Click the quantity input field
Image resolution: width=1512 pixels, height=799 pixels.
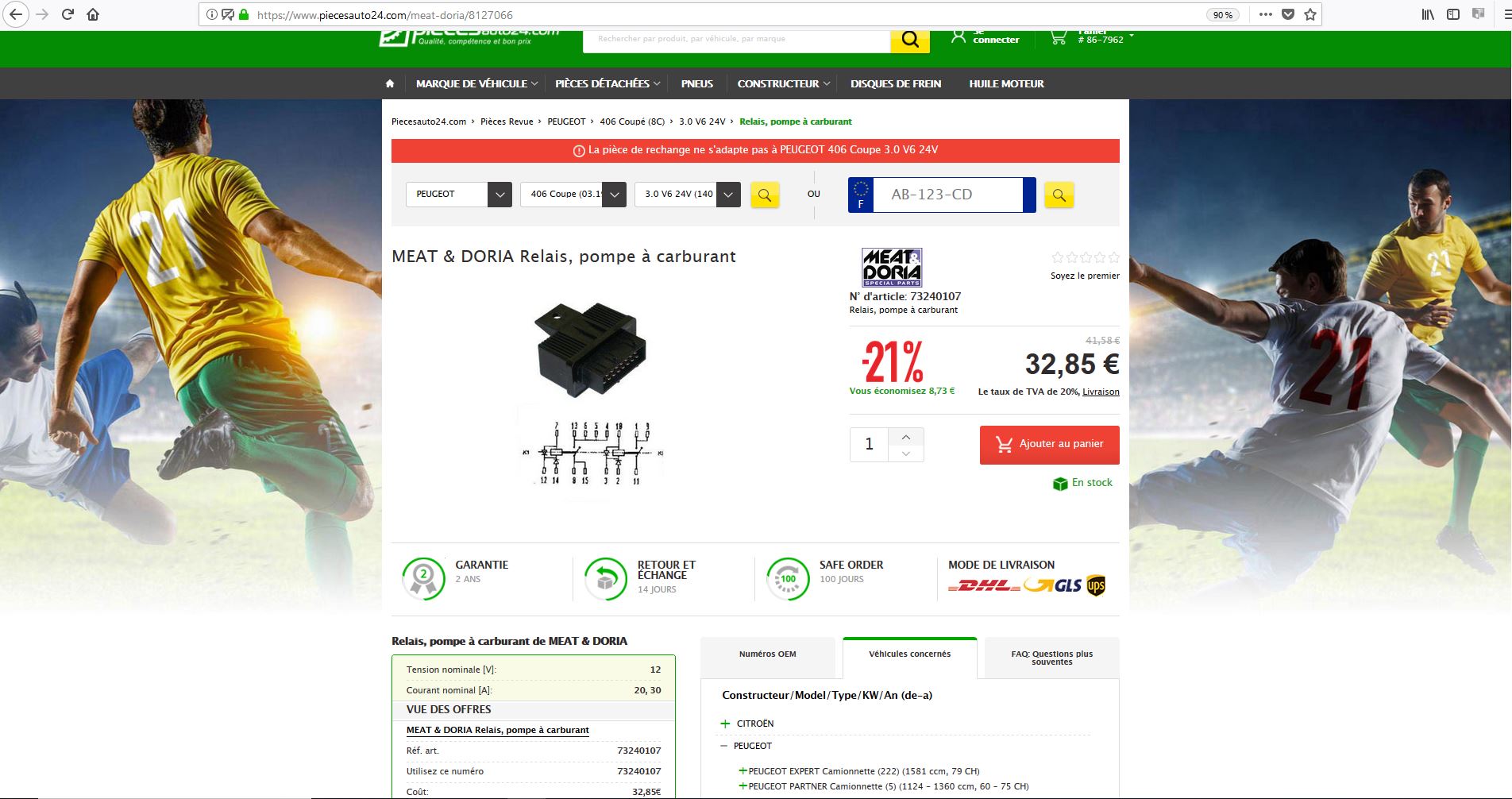[869, 445]
